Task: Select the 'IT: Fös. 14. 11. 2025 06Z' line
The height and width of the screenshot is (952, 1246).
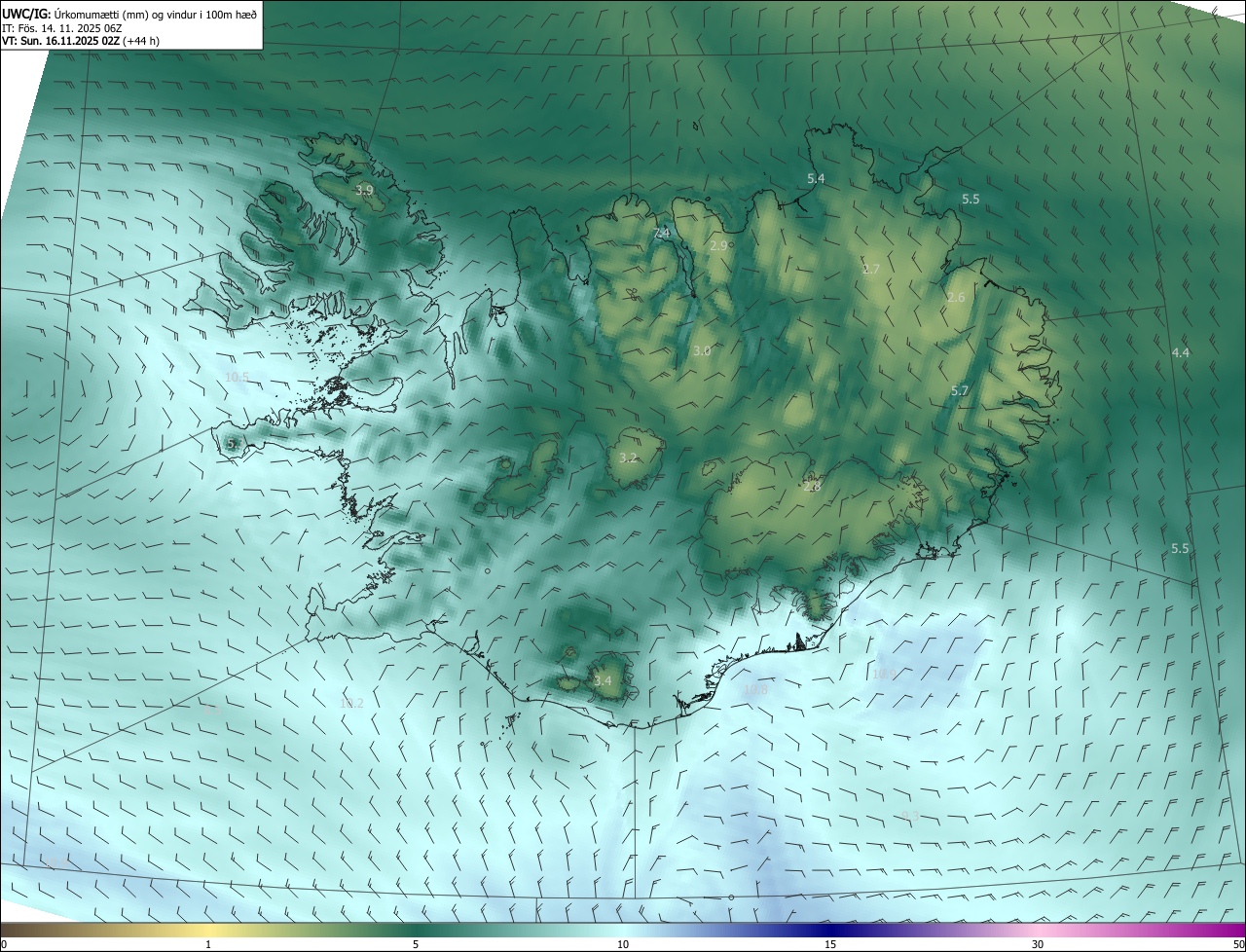Action: point(64,28)
